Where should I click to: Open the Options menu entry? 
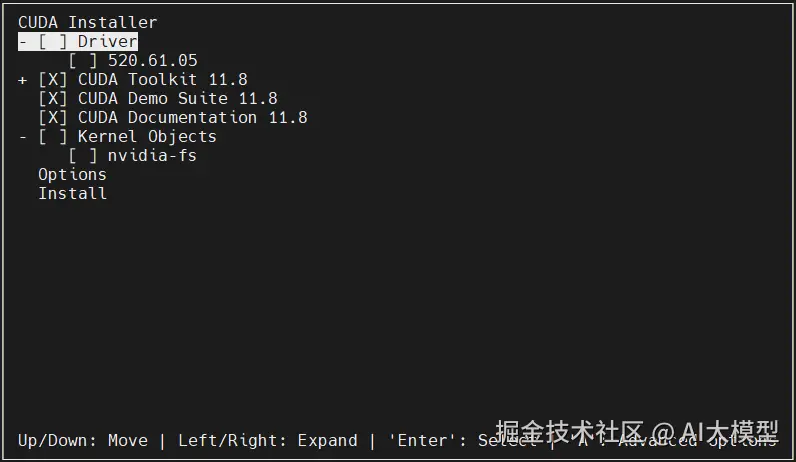(72, 175)
